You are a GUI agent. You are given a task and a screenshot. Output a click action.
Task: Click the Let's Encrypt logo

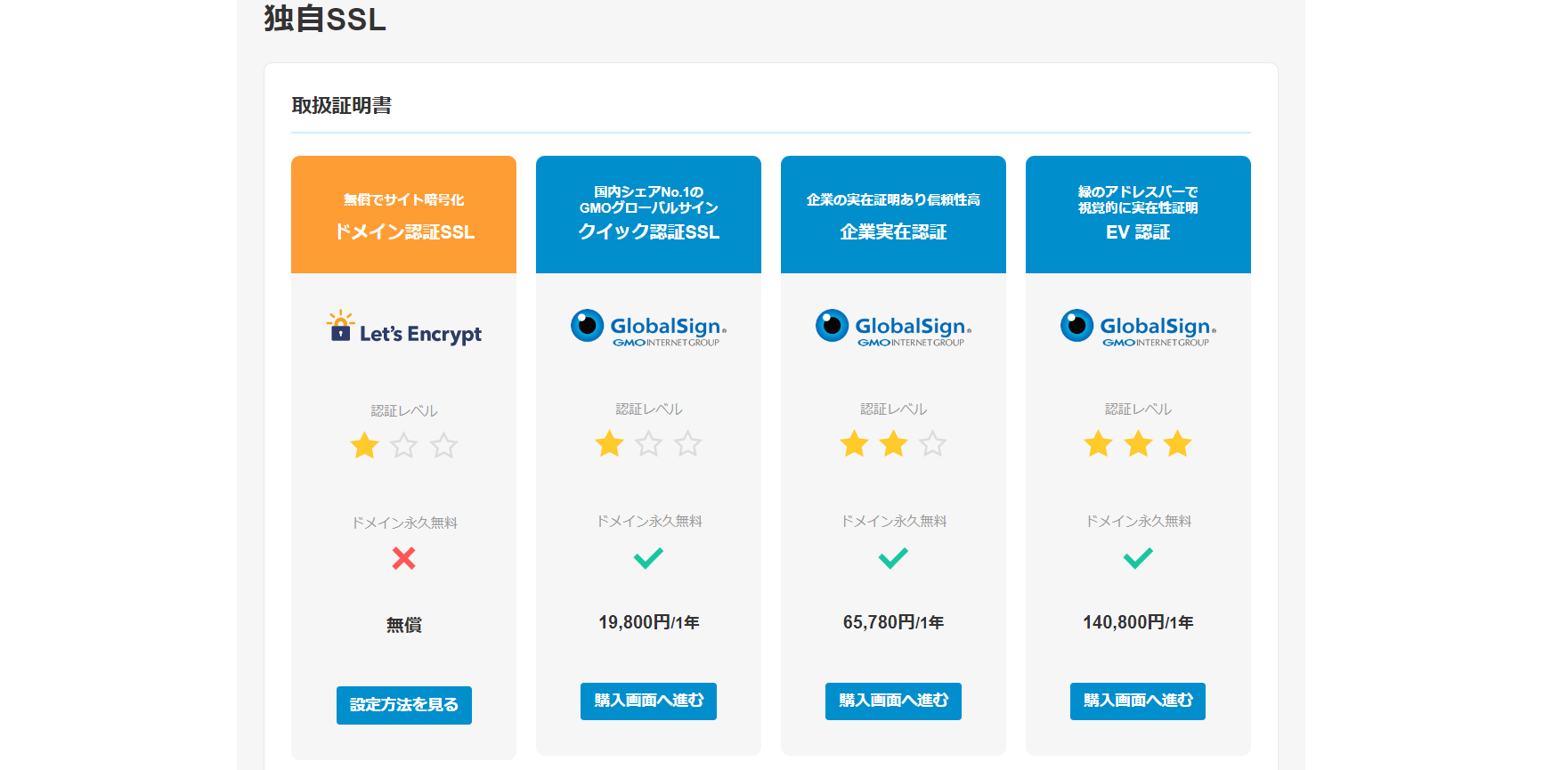[404, 328]
